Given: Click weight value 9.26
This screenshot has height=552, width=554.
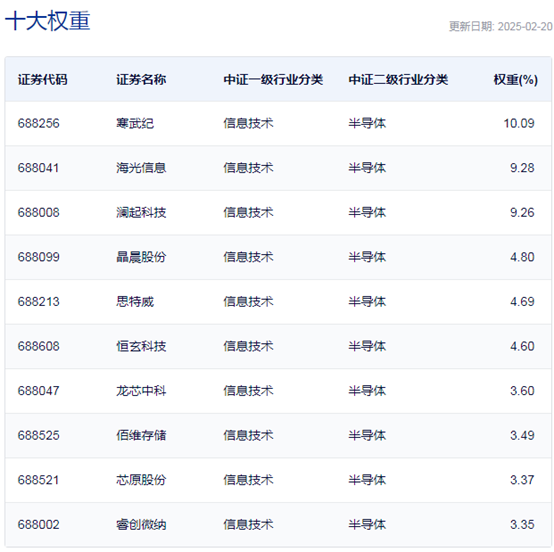Looking at the screenshot, I should [x=522, y=212].
